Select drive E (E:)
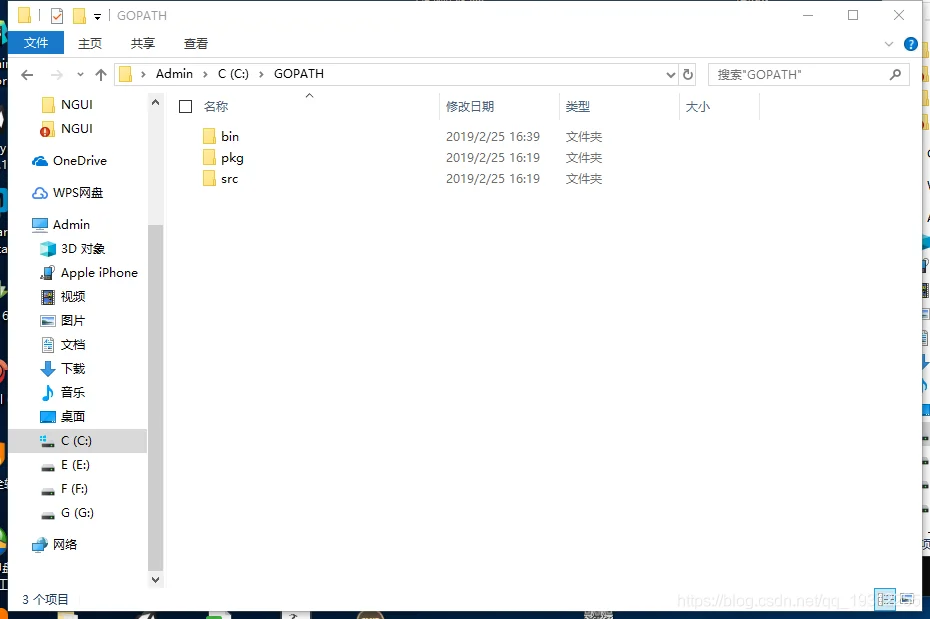930x619 pixels. click(65, 465)
